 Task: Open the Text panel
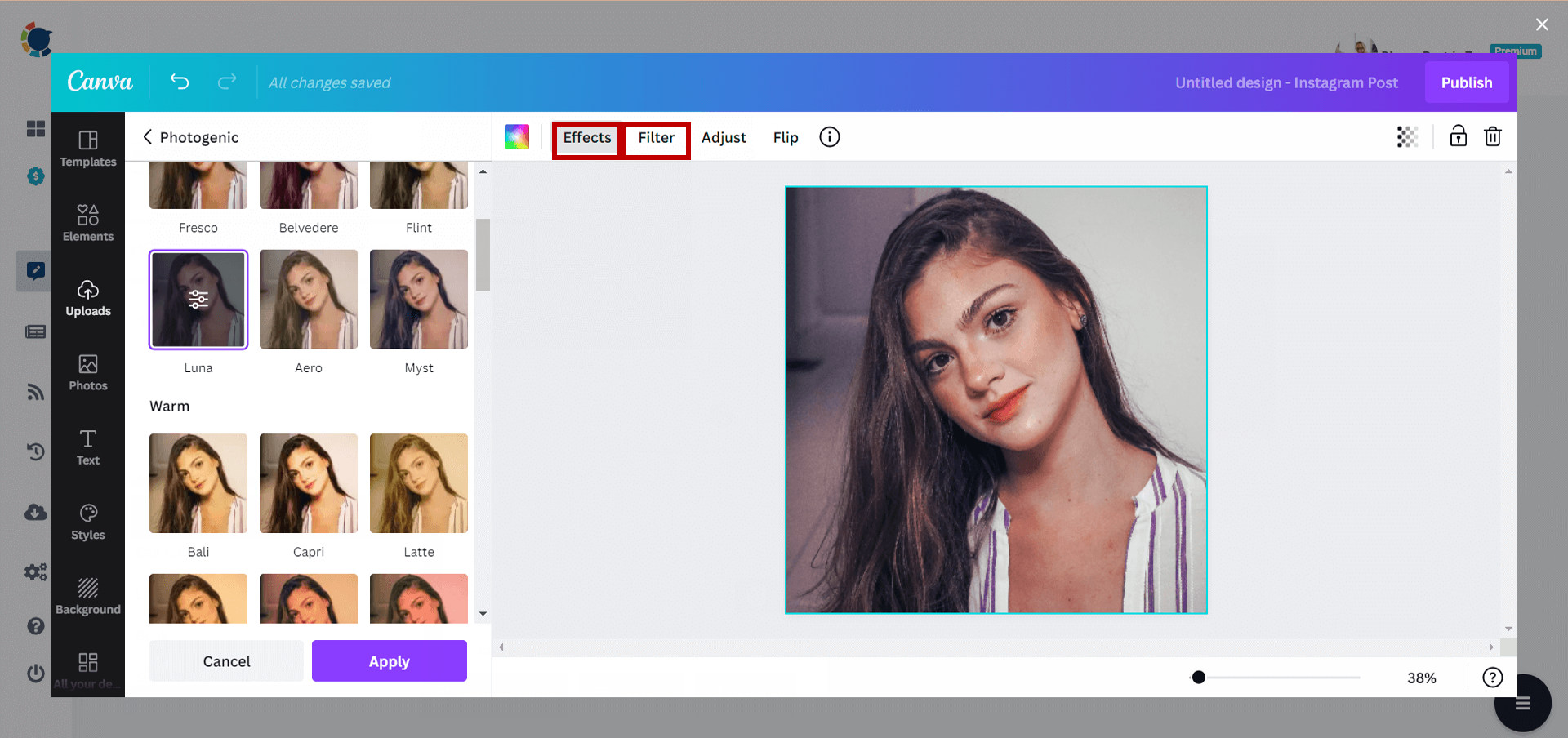pyautogui.click(x=88, y=446)
